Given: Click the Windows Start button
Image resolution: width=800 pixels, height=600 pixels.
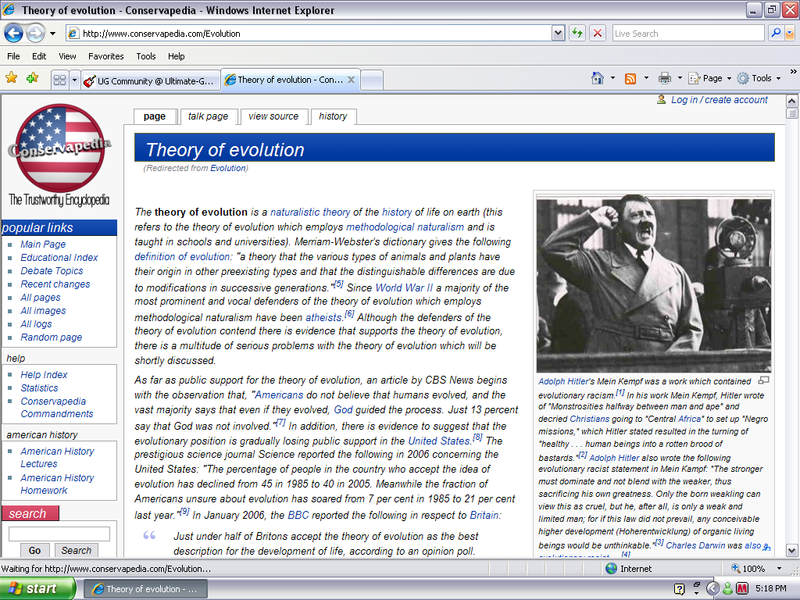Looking at the screenshot, I should point(38,589).
